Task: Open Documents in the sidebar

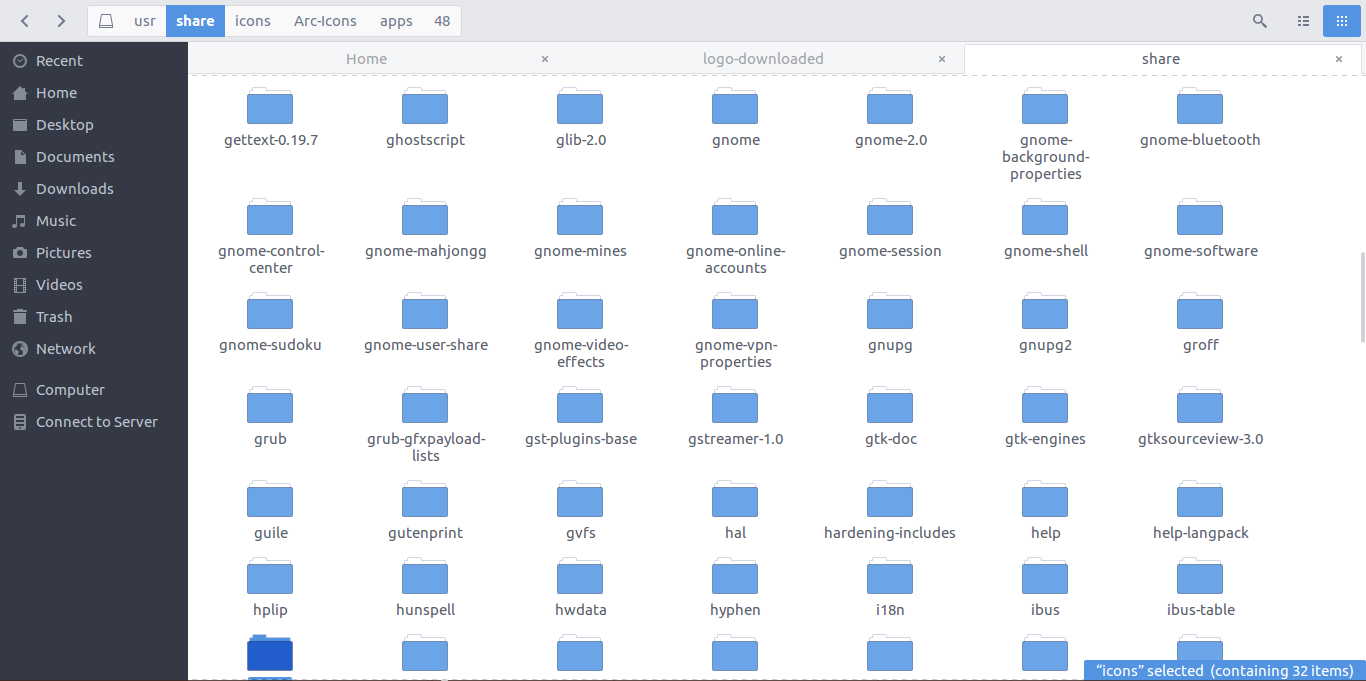Action: (94, 157)
